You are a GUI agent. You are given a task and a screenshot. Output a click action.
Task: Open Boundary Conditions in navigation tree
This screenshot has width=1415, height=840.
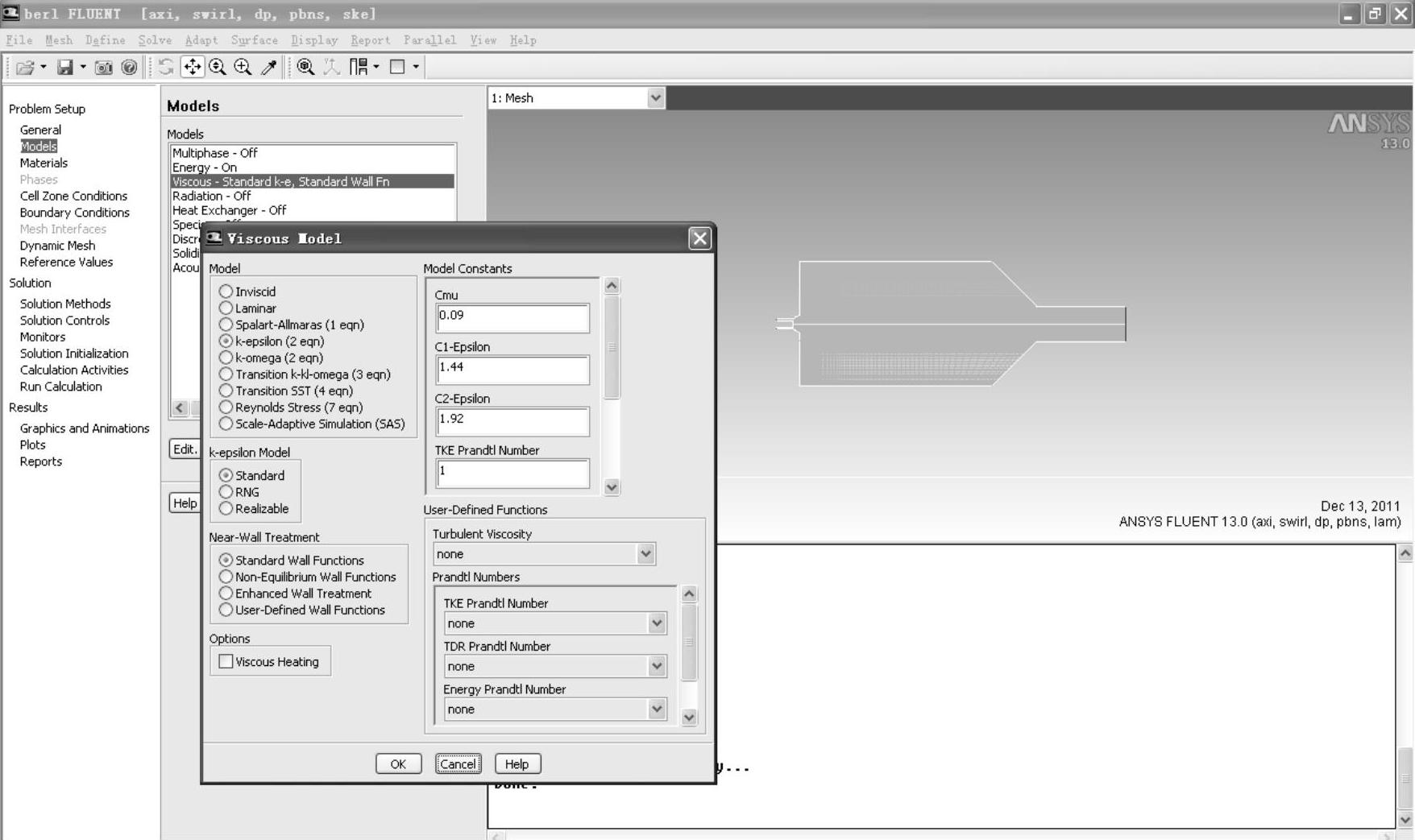click(75, 213)
